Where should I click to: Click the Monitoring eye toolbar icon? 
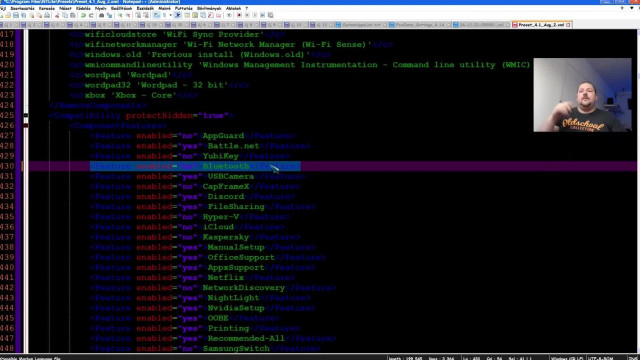point(229,15)
